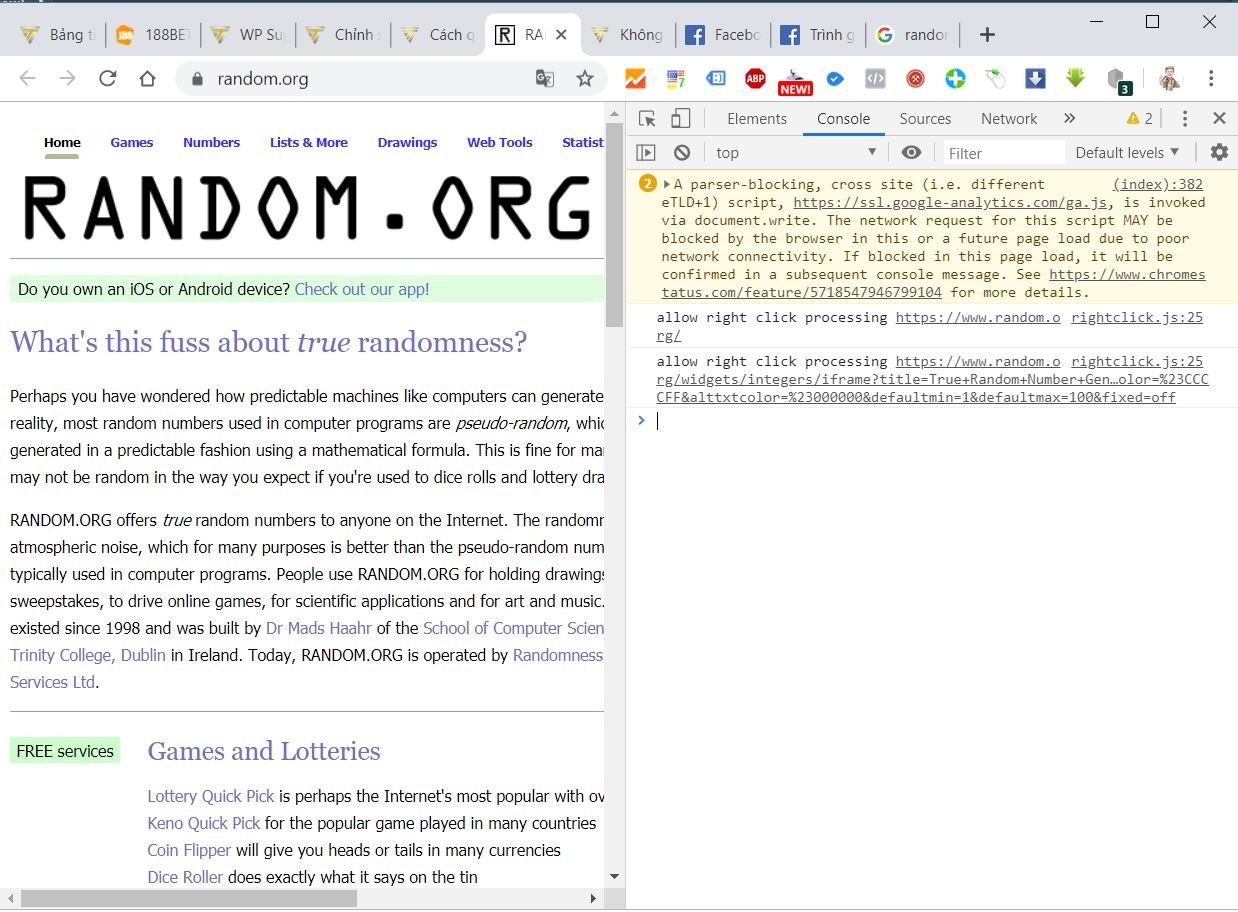This screenshot has width=1238, height=912.
Task: Open the Sources tab
Action: [x=925, y=119]
